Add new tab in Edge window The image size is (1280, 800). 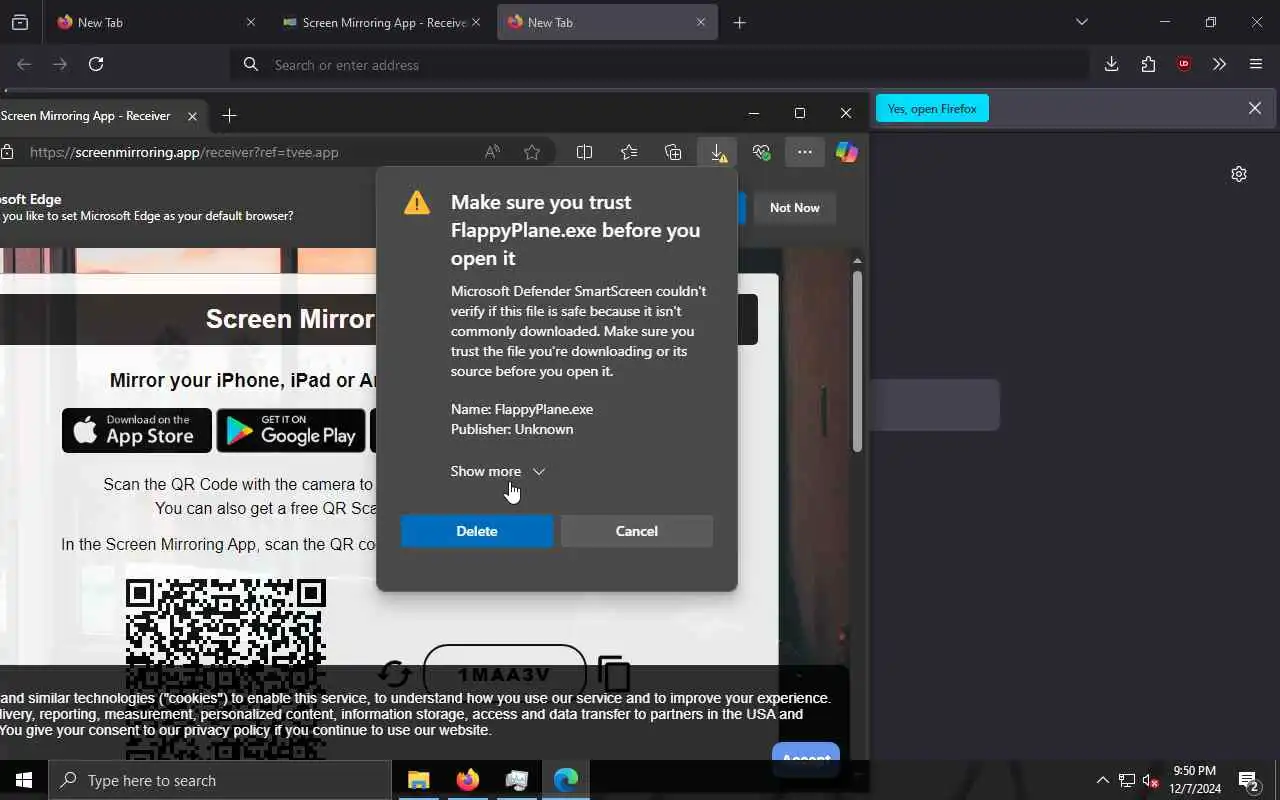(x=229, y=116)
